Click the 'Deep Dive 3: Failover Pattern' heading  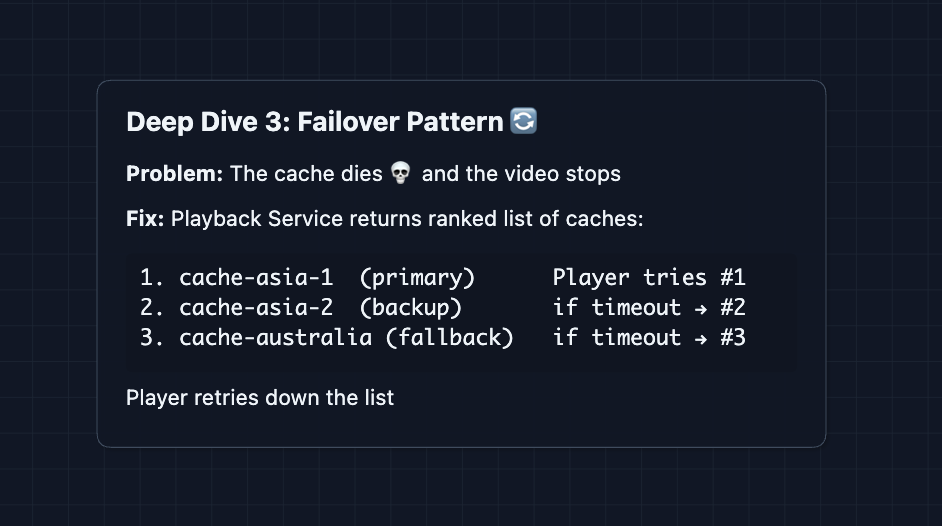[x=314, y=122]
